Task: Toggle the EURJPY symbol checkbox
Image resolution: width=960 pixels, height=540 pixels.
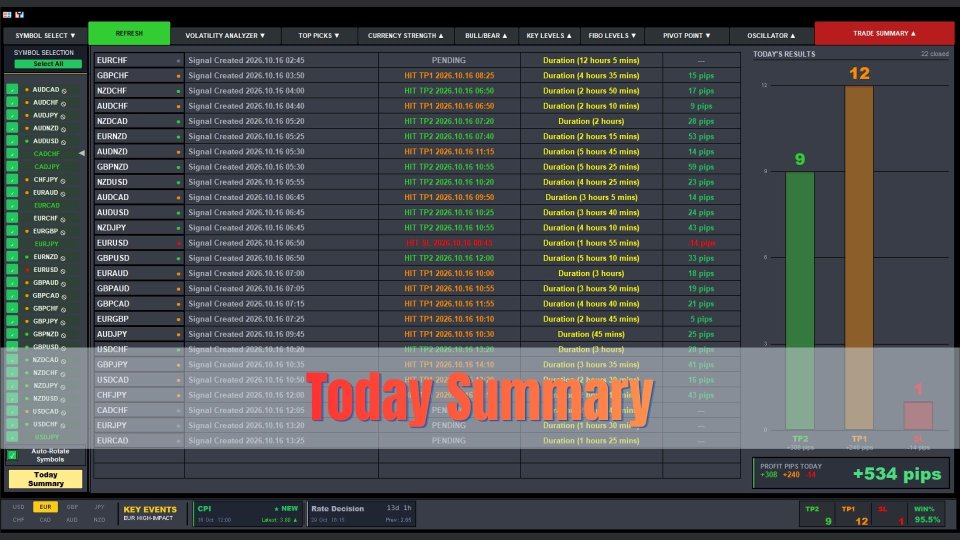Action: click(12, 244)
